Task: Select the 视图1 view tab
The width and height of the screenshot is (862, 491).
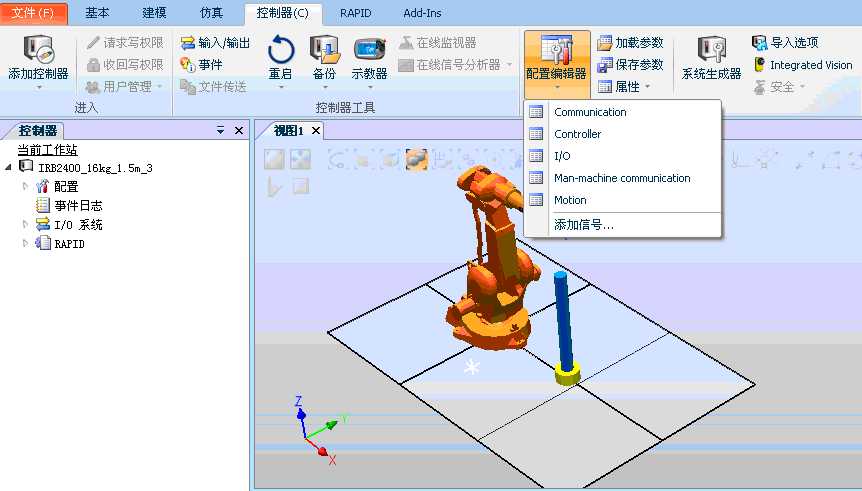Action: [x=289, y=130]
